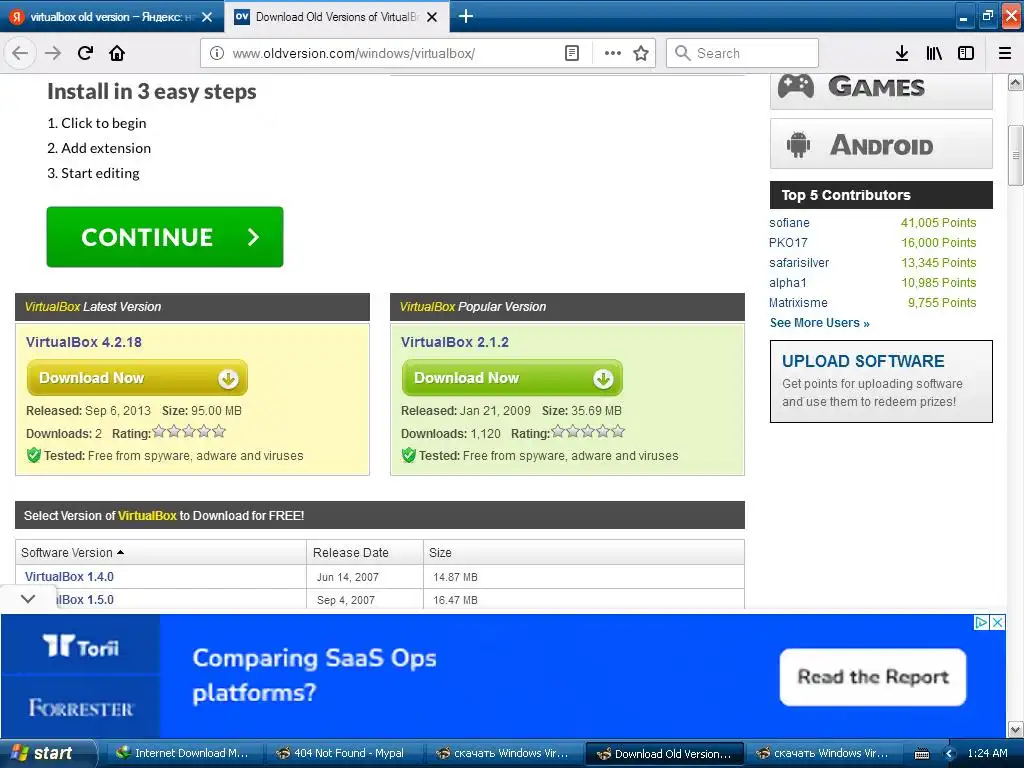Screen dimensions: 1024x768
Task: Open the library bookshelf icon
Action: click(934, 53)
